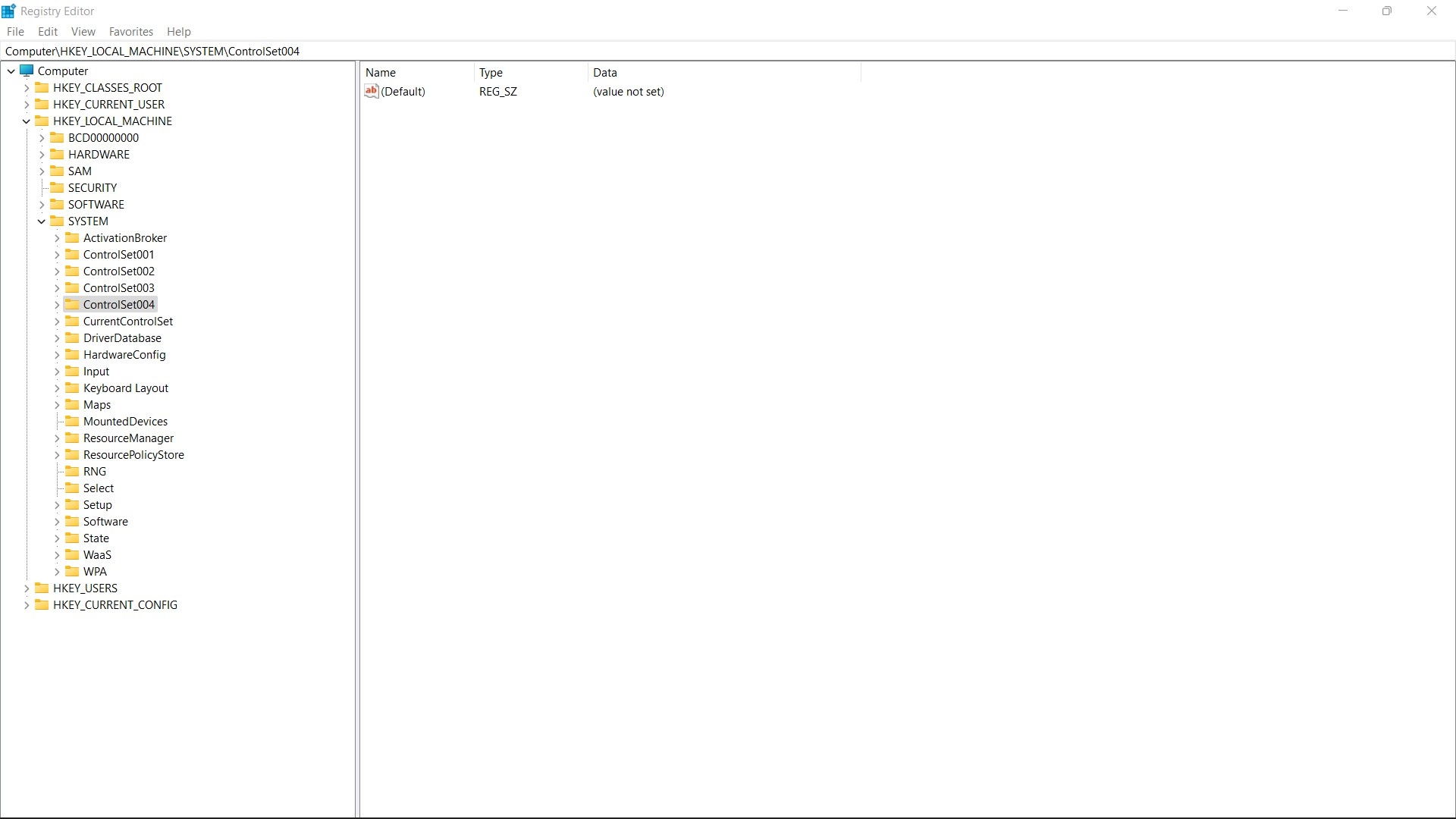Click the BCD00000000 folder icon

[x=57, y=137]
